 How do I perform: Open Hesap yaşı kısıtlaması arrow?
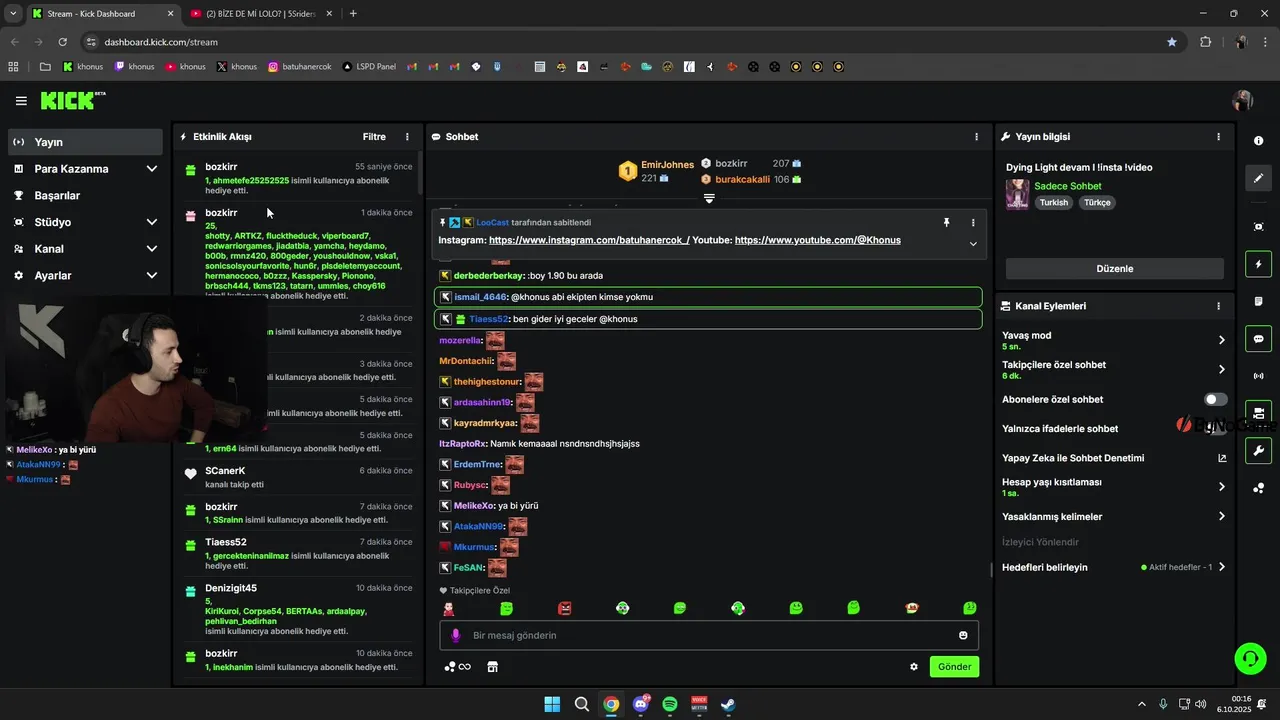[x=1221, y=487]
